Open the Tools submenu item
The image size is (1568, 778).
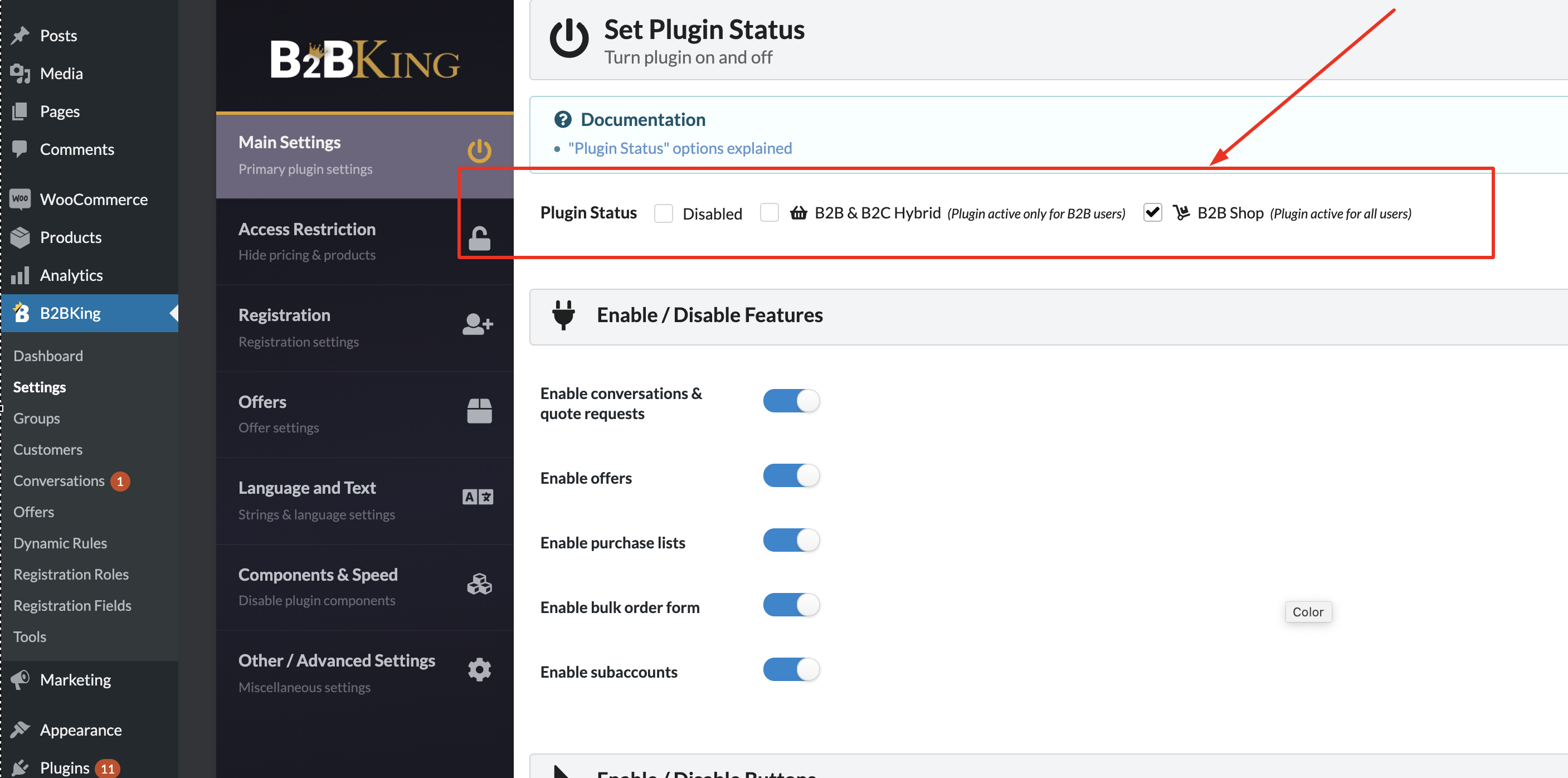coord(30,636)
